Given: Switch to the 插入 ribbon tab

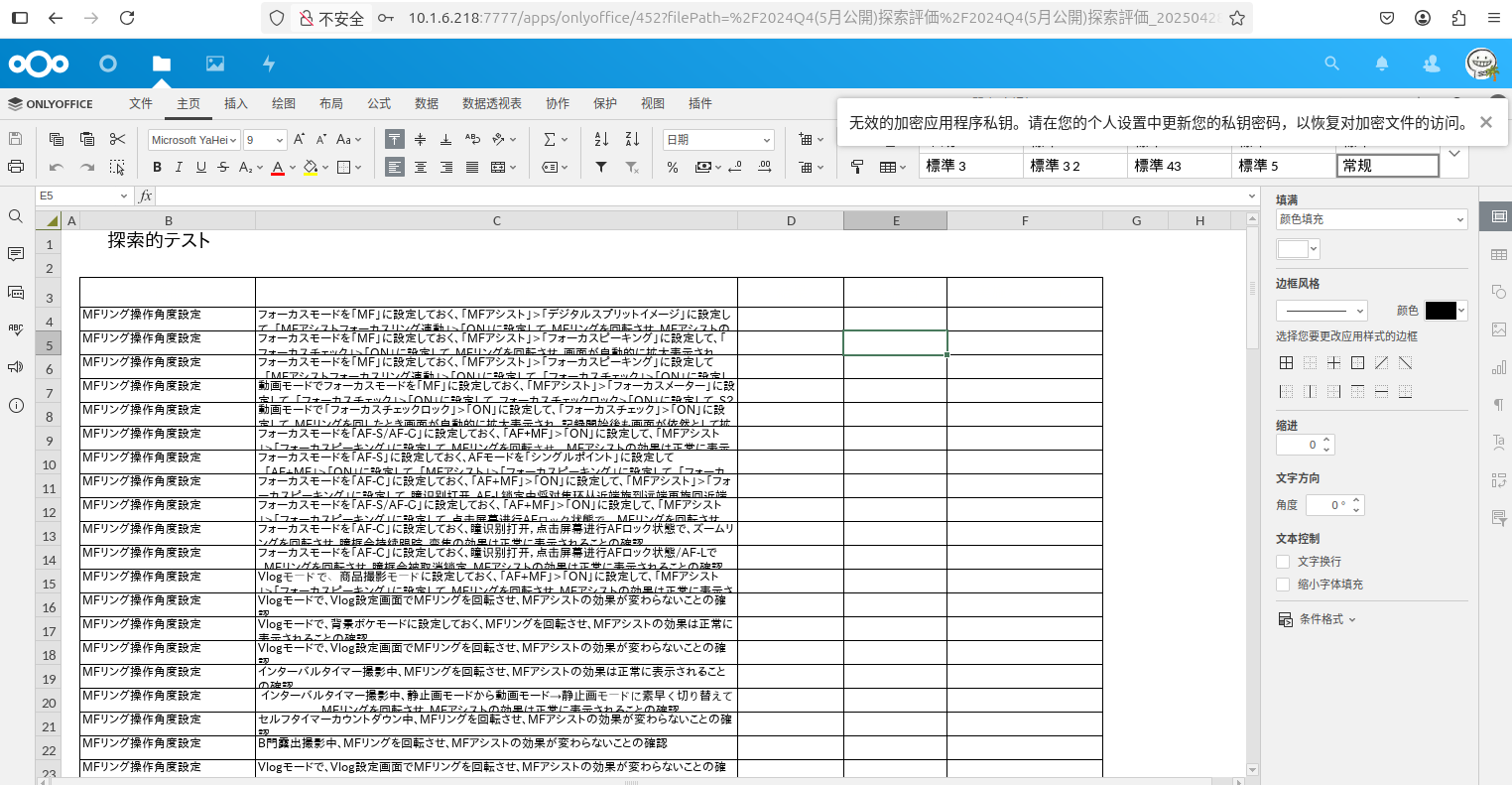Looking at the screenshot, I should coord(236,103).
